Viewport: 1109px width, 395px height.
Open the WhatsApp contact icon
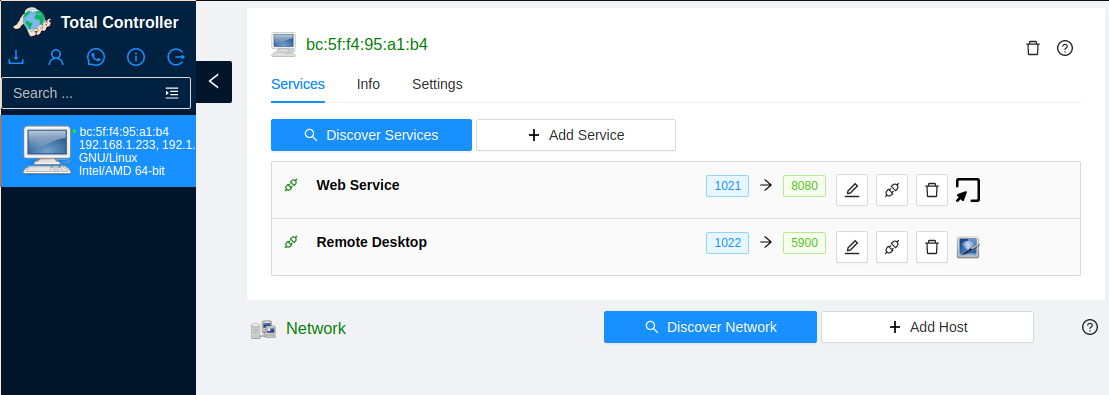[x=95, y=57]
